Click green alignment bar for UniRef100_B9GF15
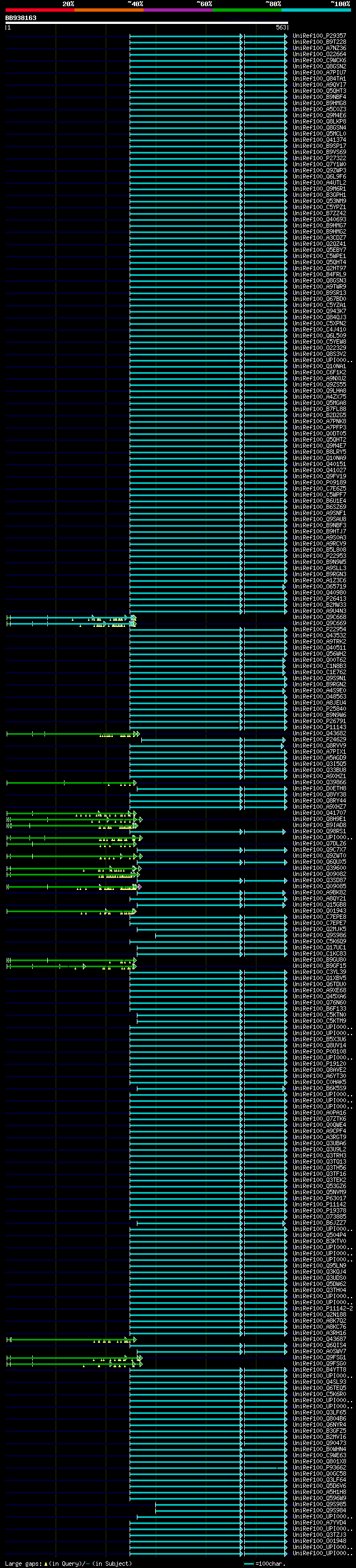This screenshot has width=356, height=1568. click(71, 966)
